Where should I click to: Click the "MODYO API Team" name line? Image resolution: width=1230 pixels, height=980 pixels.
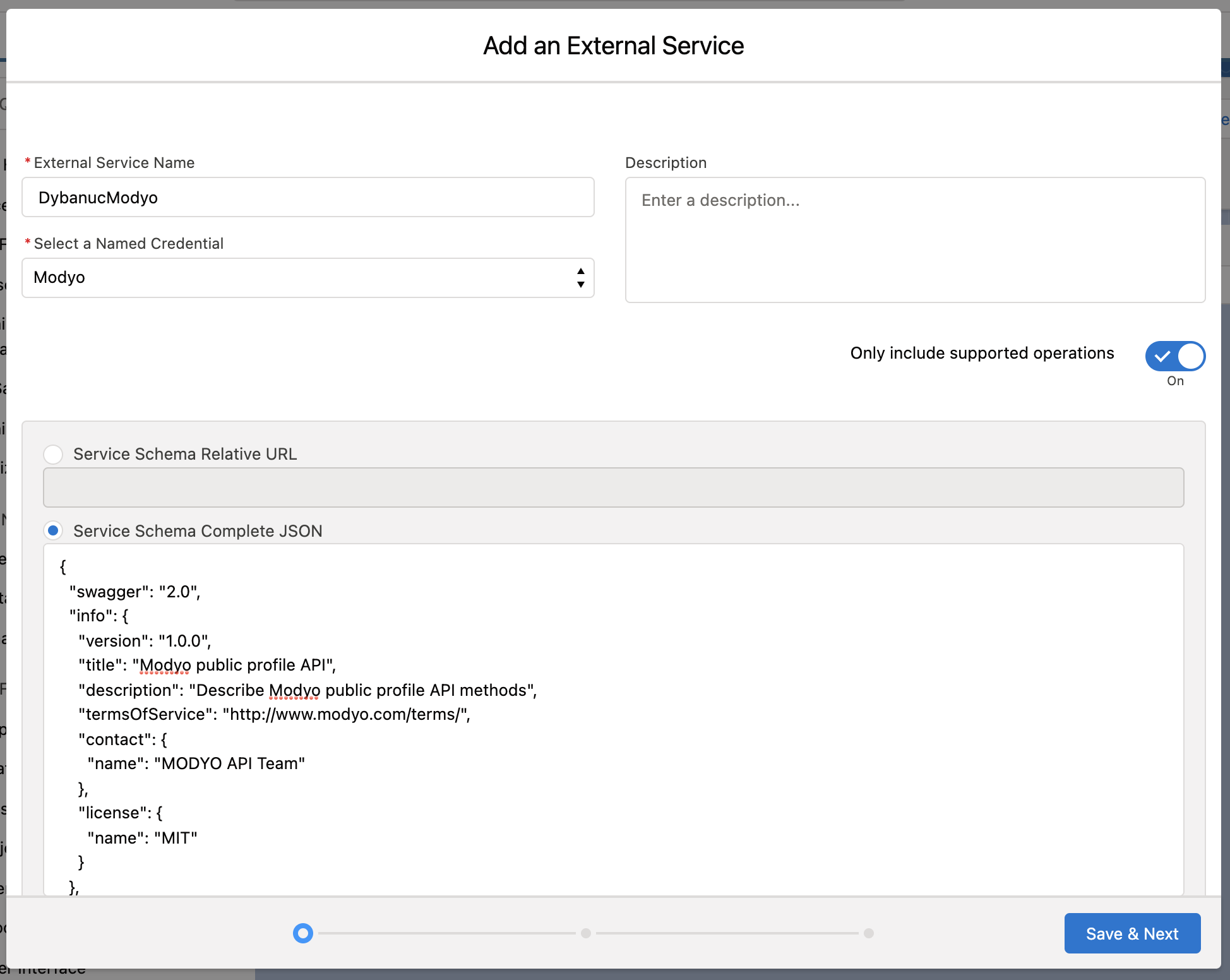pos(196,763)
